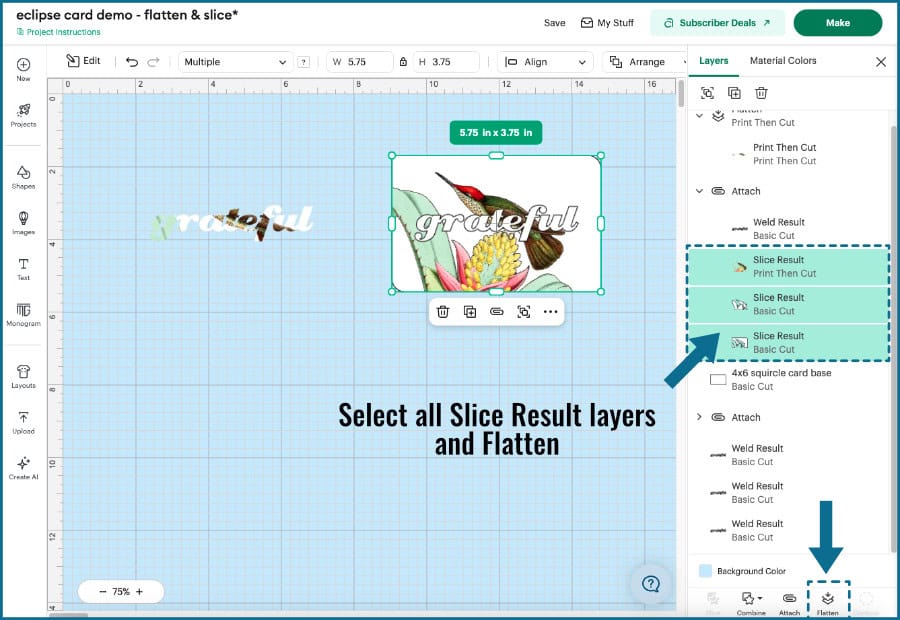Viewport: 900px width, 620px height.
Task: Click the canvas vertical scrollbar
Action: pyautogui.click(x=681, y=93)
